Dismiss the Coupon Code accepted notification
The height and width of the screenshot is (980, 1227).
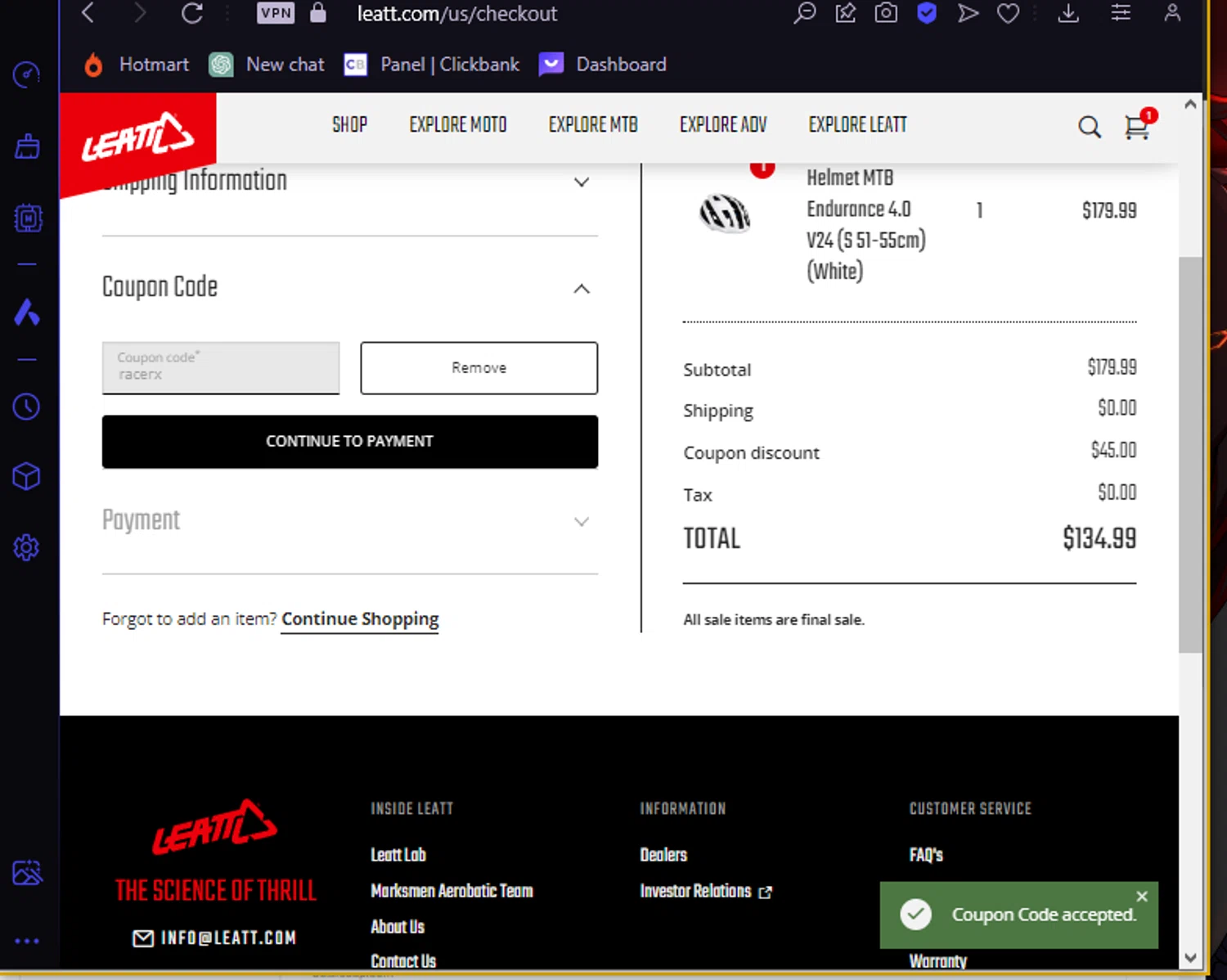pos(1142,897)
